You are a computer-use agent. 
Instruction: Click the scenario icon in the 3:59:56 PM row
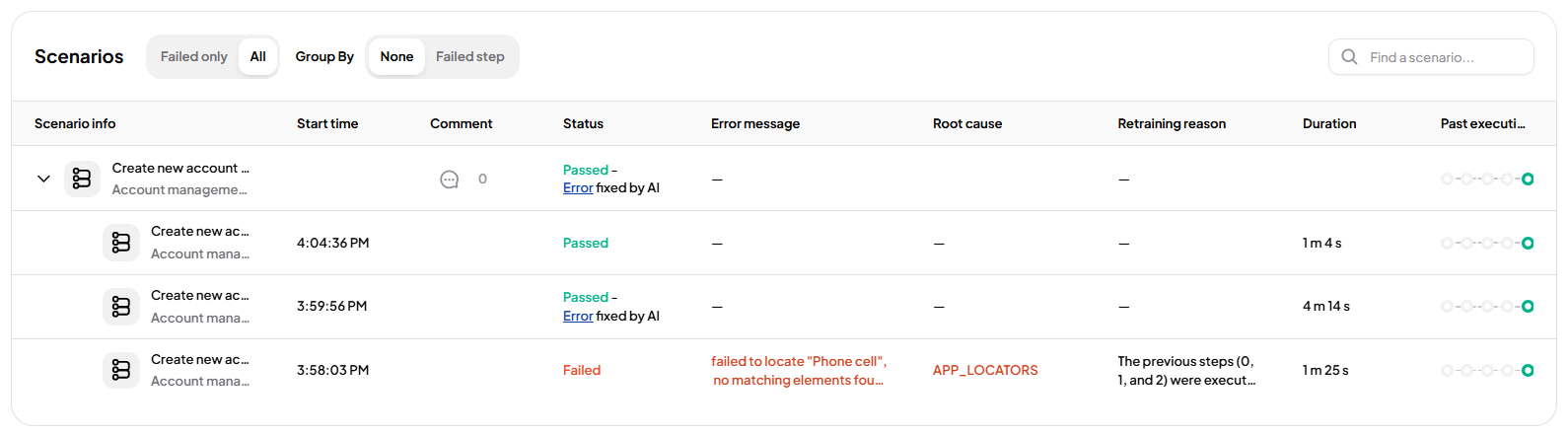pos(121,307)
